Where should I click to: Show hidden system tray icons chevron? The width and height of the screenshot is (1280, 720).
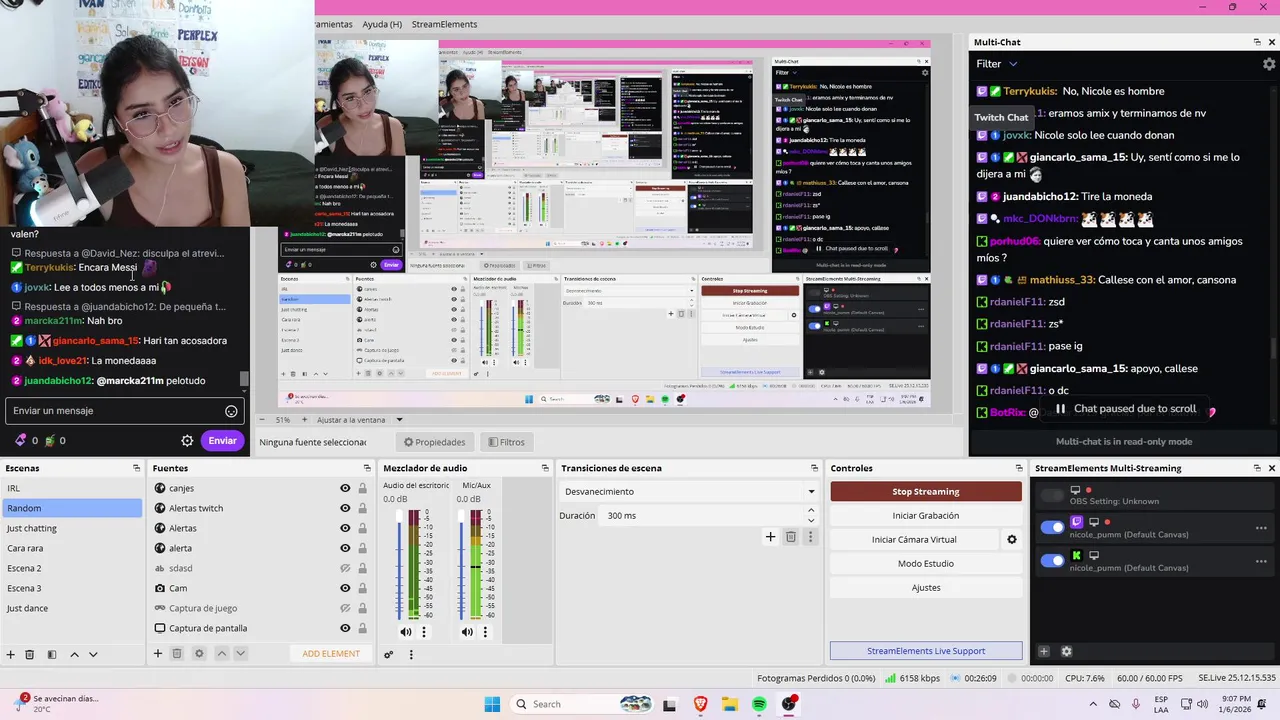click(1094, 704)
